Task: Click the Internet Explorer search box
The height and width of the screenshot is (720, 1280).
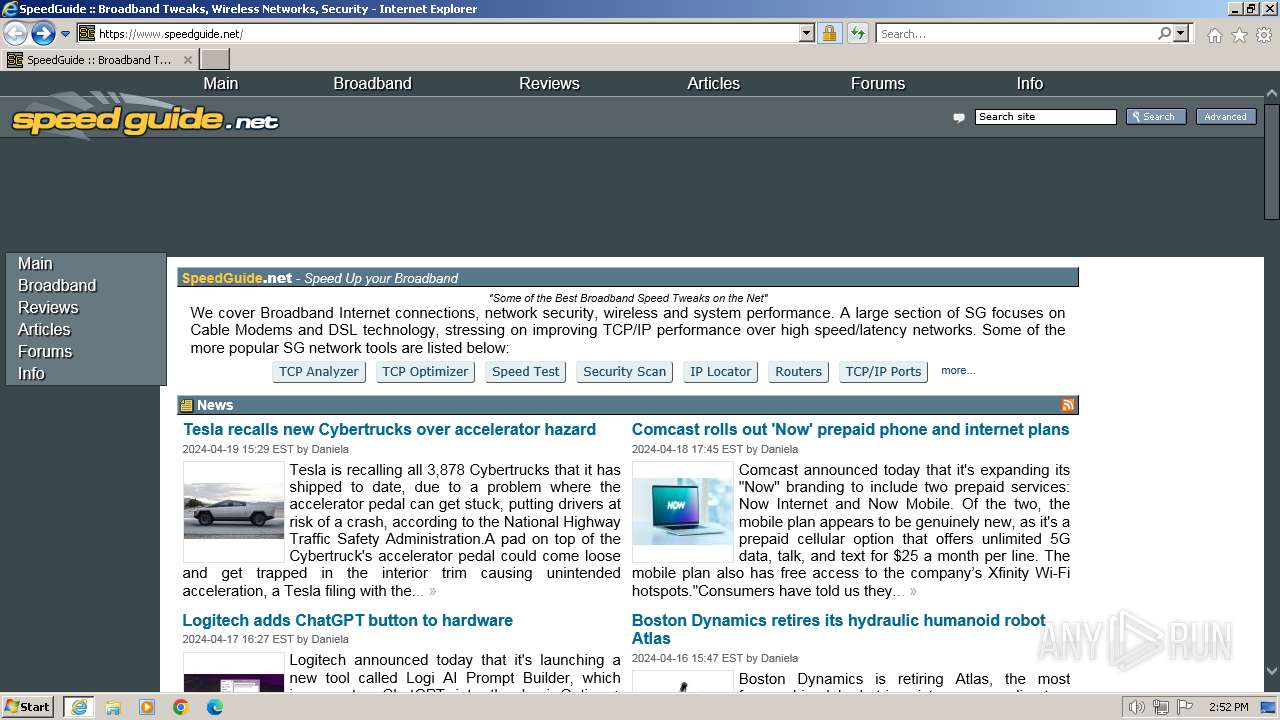Action: click(1015, 34)
